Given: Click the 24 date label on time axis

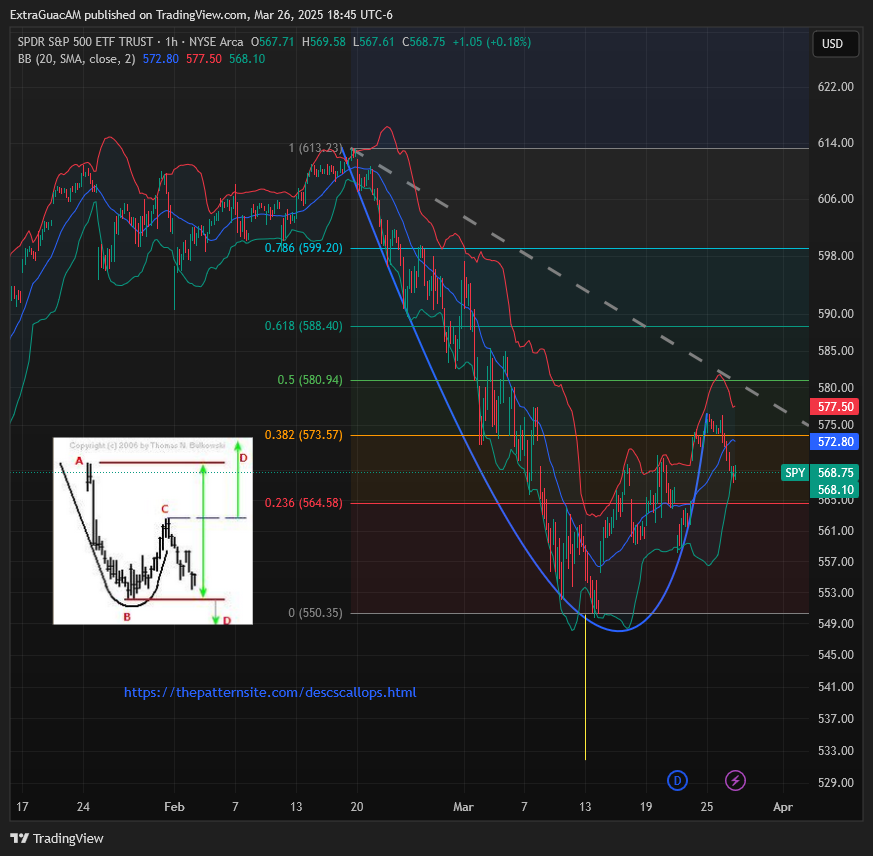Looking at the screenshot, I should tap(83, 806).
